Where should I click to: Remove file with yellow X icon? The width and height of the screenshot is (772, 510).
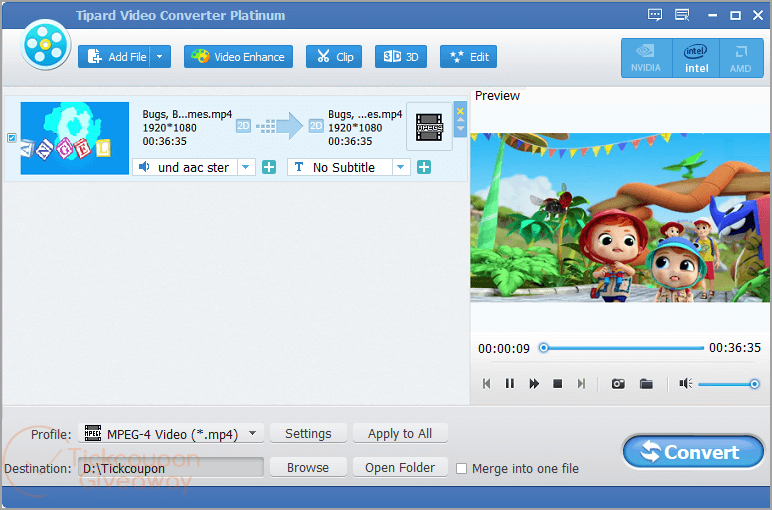(460, 111)
